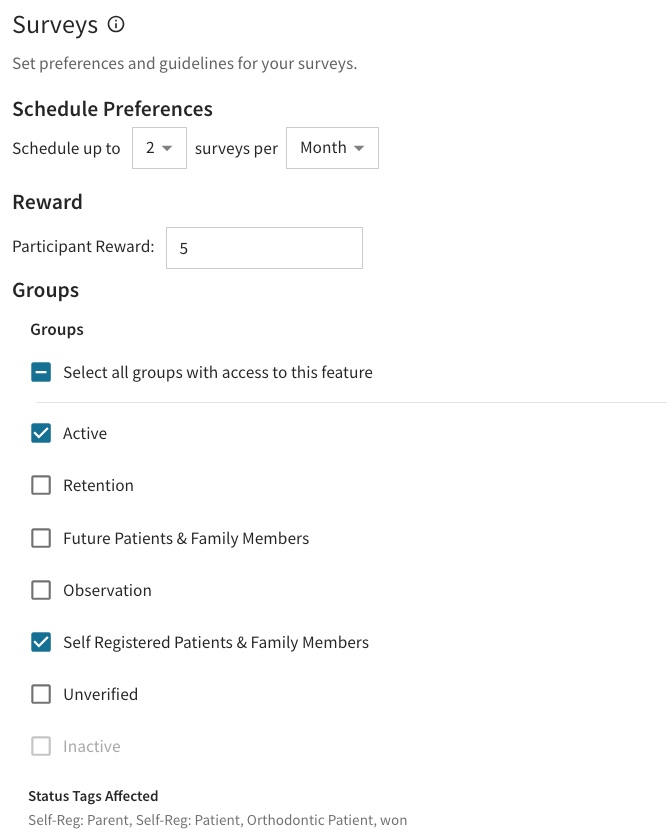Open the surveys count dropdown showing 2
This screenshot has width=667, height=838.
[x=159, y=148]
